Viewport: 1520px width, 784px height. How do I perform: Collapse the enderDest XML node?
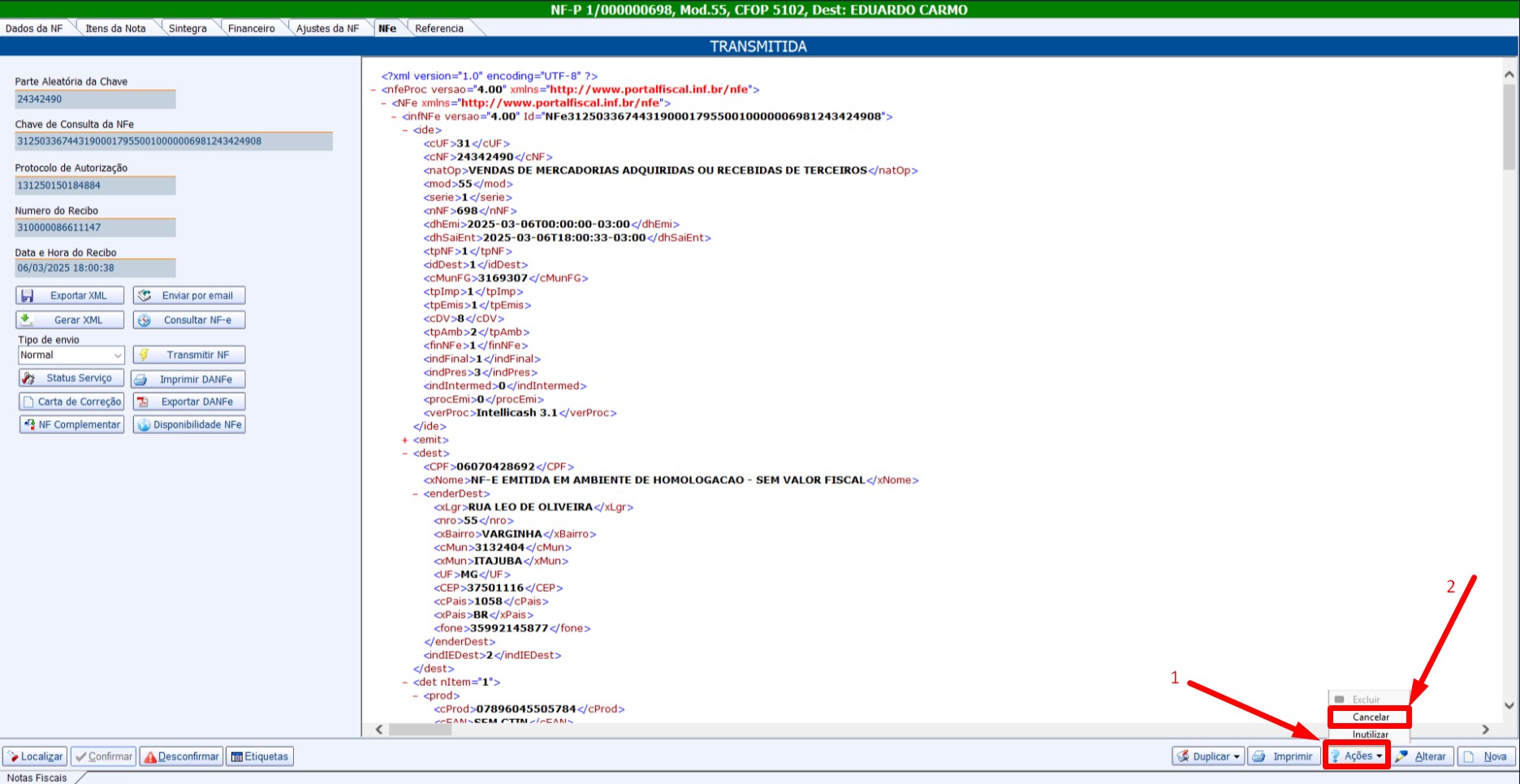coord(415,493)
